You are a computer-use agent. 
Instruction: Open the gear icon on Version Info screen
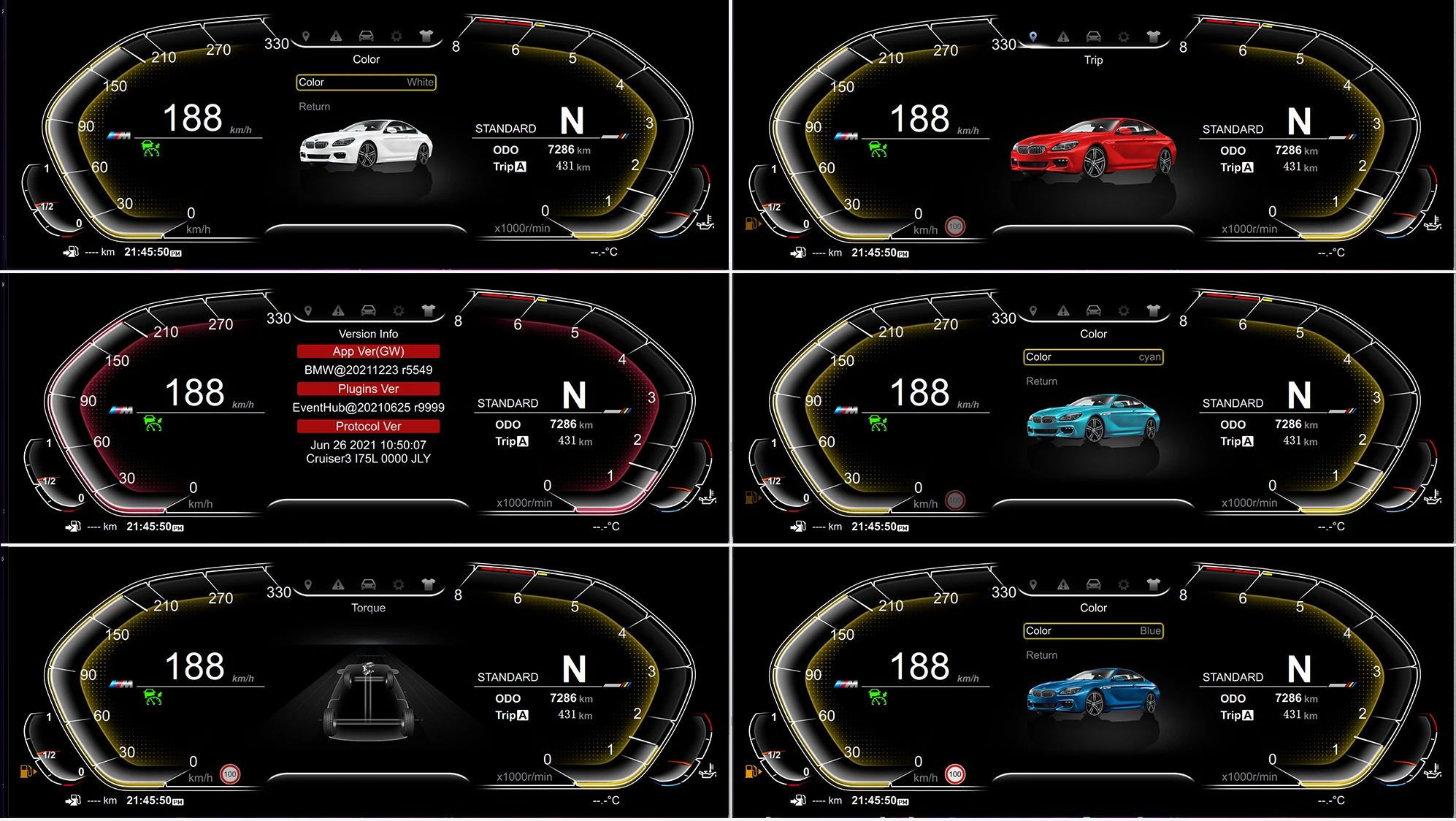coord(399,311)
